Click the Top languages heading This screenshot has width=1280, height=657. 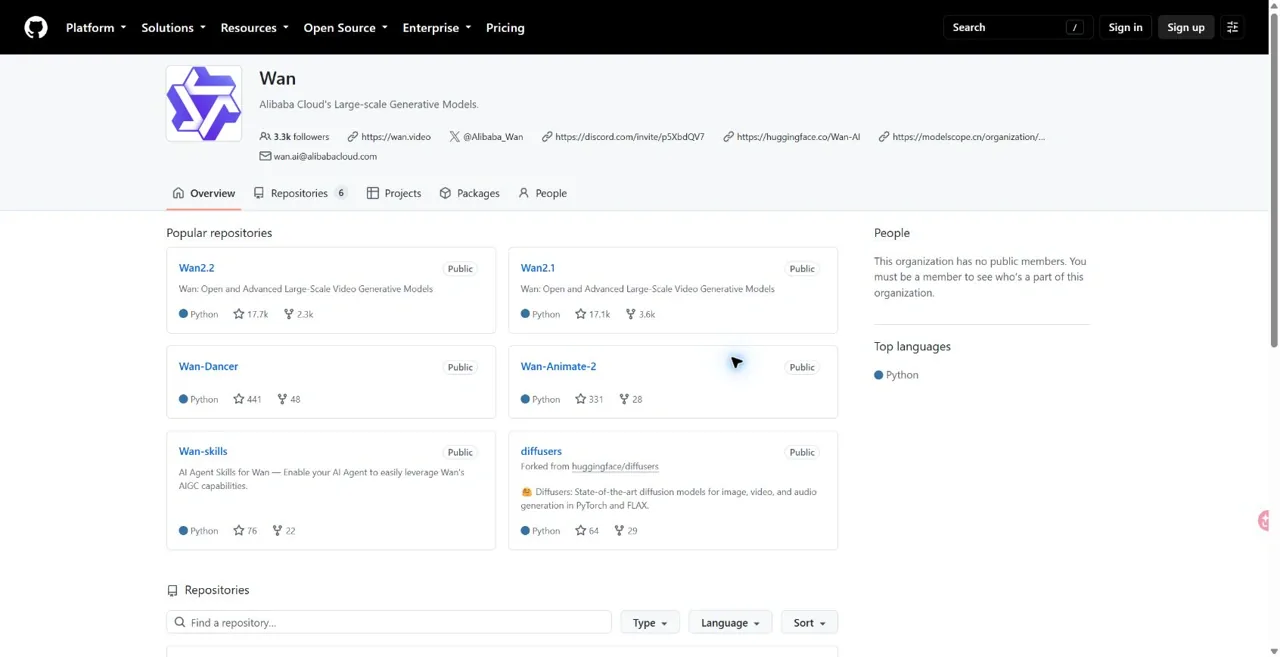[x=912, y=346]
